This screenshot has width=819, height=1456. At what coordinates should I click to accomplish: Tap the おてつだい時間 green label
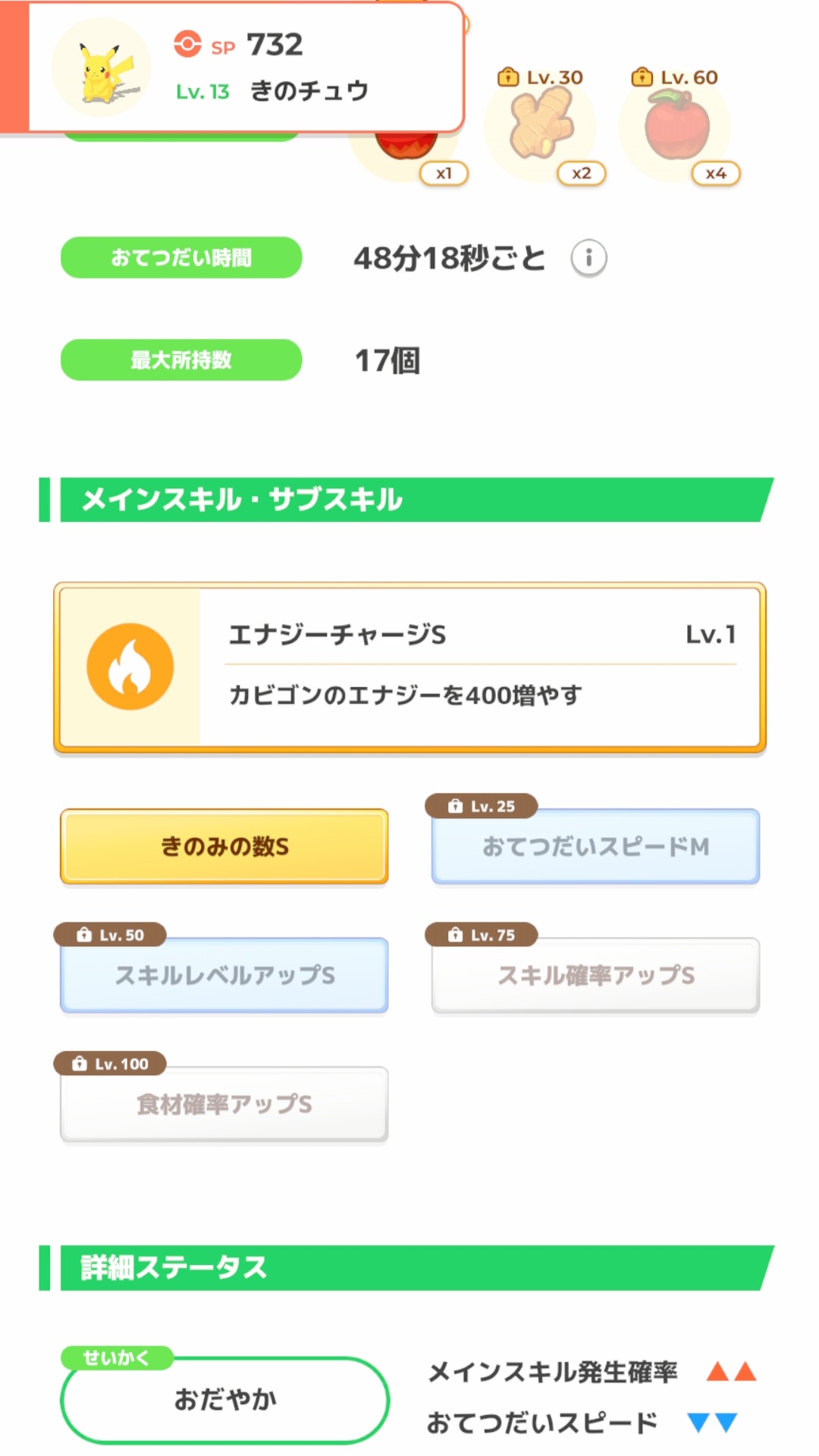(181, 258)
